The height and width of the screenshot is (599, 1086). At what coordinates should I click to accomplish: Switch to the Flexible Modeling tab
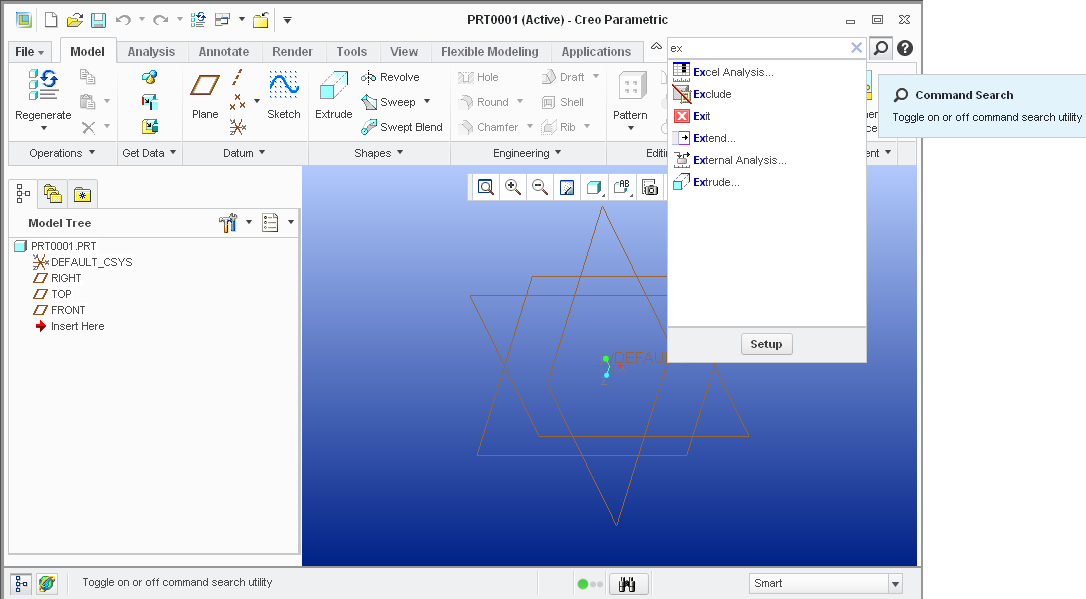pos(490,52)
